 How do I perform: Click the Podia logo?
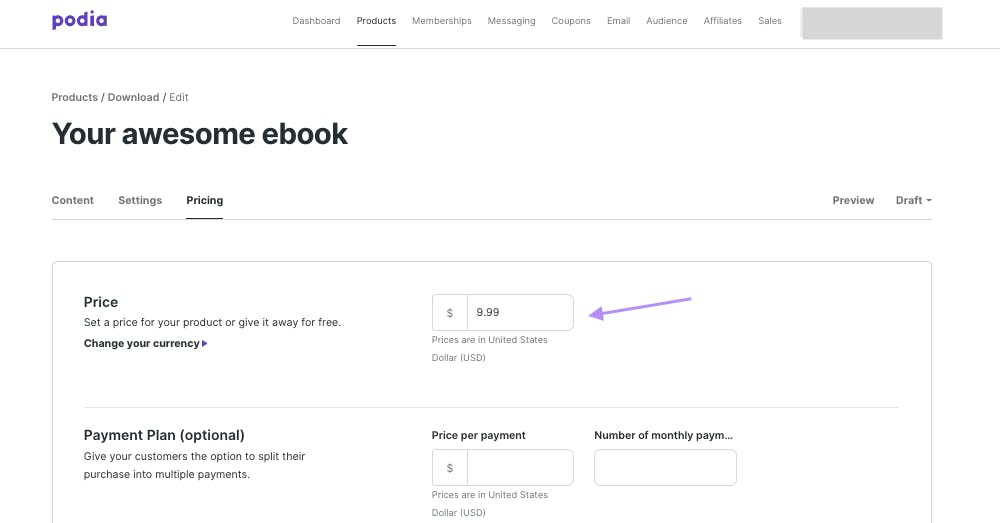coord(79,20)
